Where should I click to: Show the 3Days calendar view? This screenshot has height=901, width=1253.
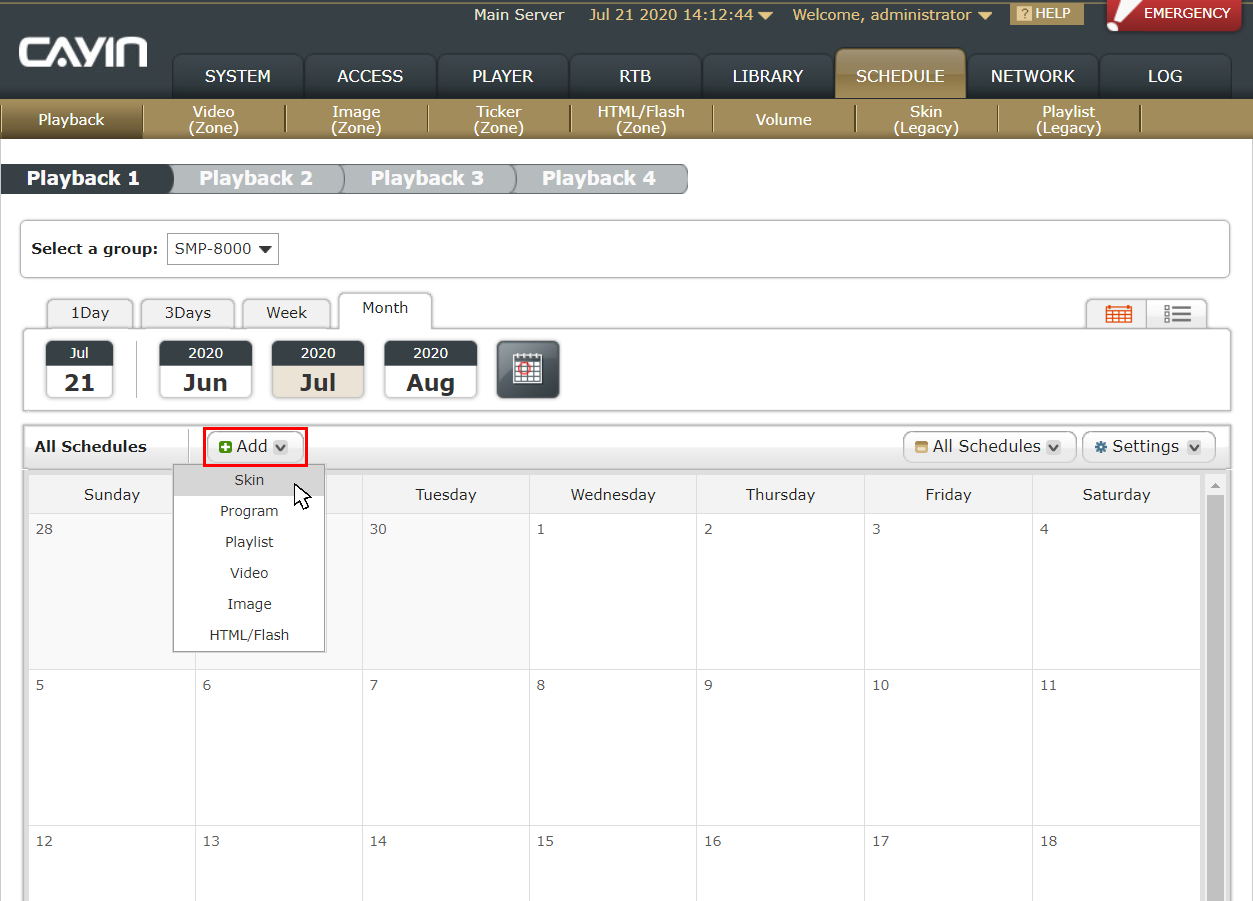click(188, 313)
